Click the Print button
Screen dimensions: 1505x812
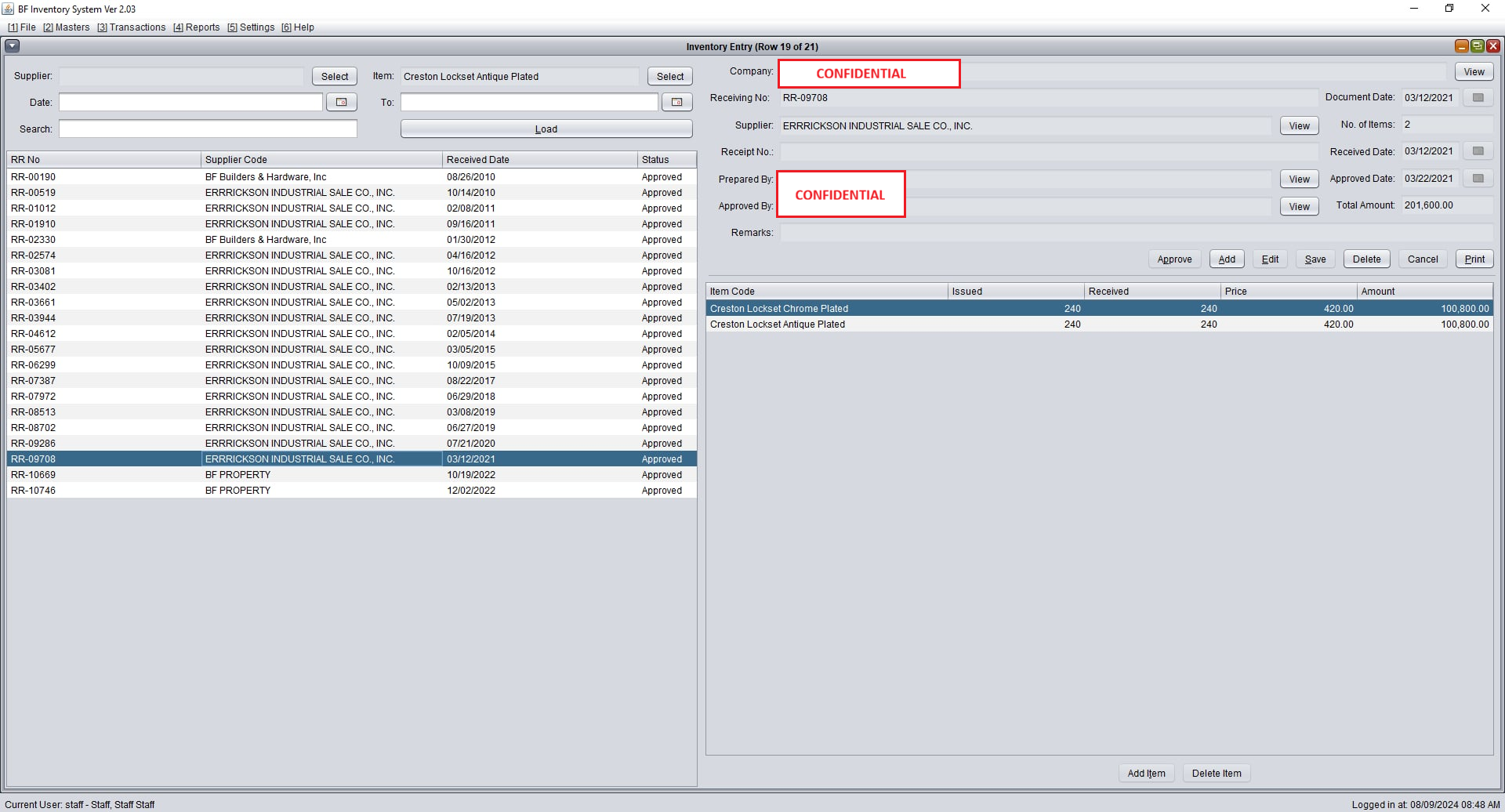pos(1474,259)
